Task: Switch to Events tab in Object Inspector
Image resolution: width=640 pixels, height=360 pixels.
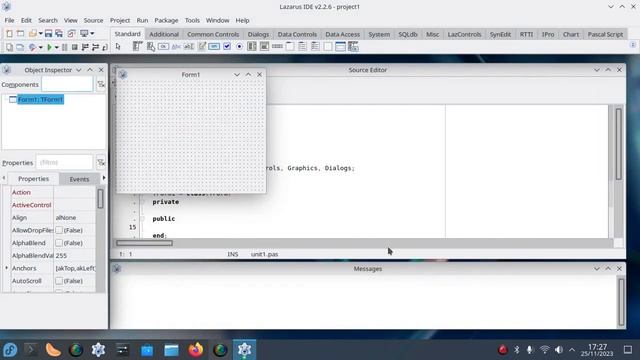Action: point(79,179)
